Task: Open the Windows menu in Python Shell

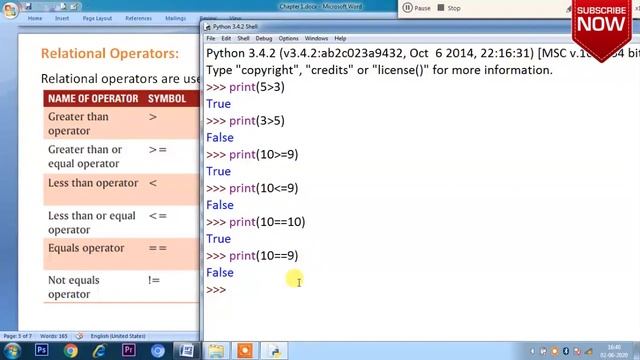Action: 316,38
